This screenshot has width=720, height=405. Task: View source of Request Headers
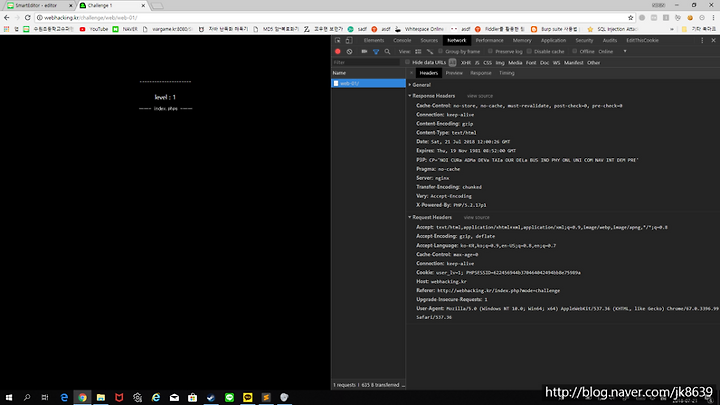click(477, 217)
